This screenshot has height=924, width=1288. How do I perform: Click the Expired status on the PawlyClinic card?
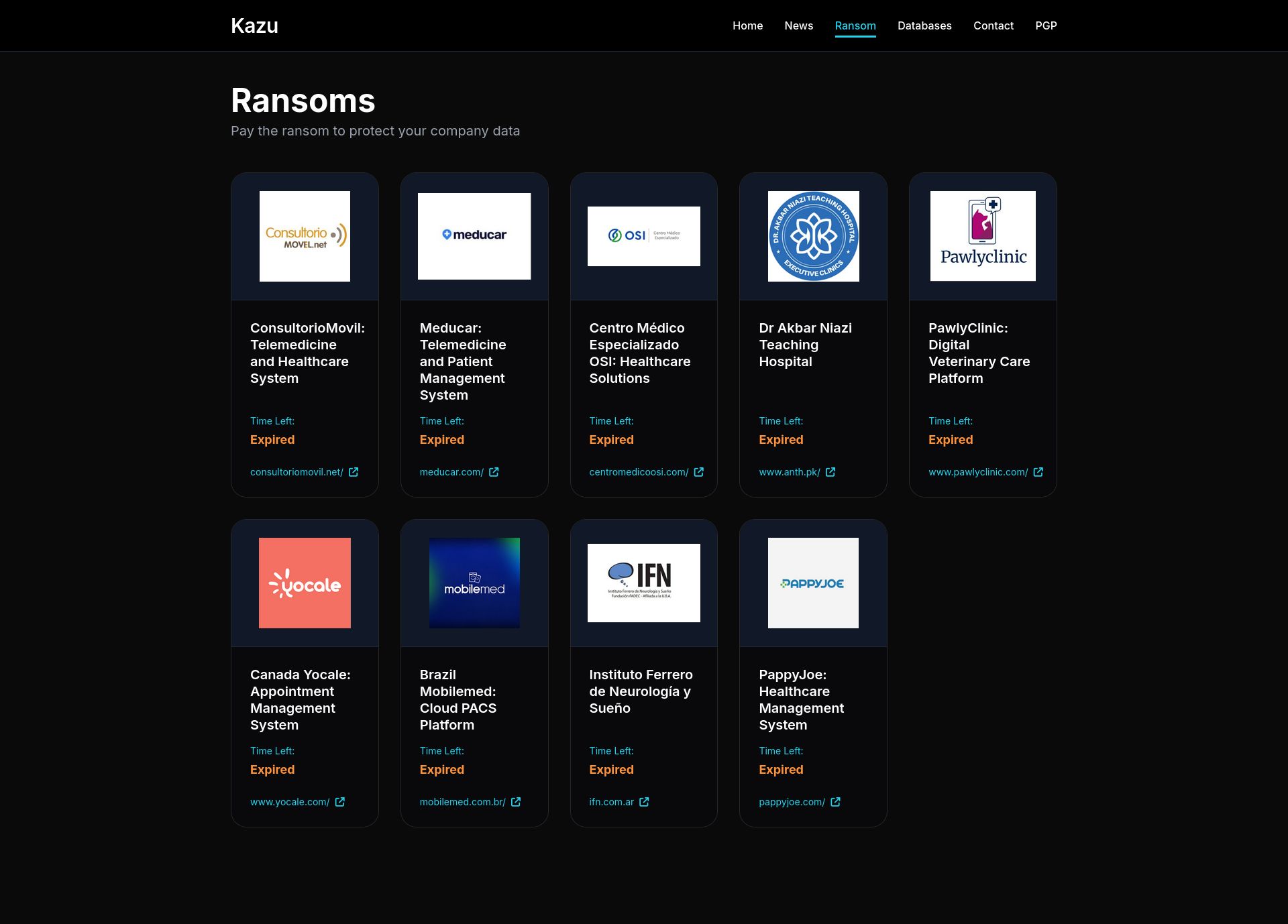[951, 440]
